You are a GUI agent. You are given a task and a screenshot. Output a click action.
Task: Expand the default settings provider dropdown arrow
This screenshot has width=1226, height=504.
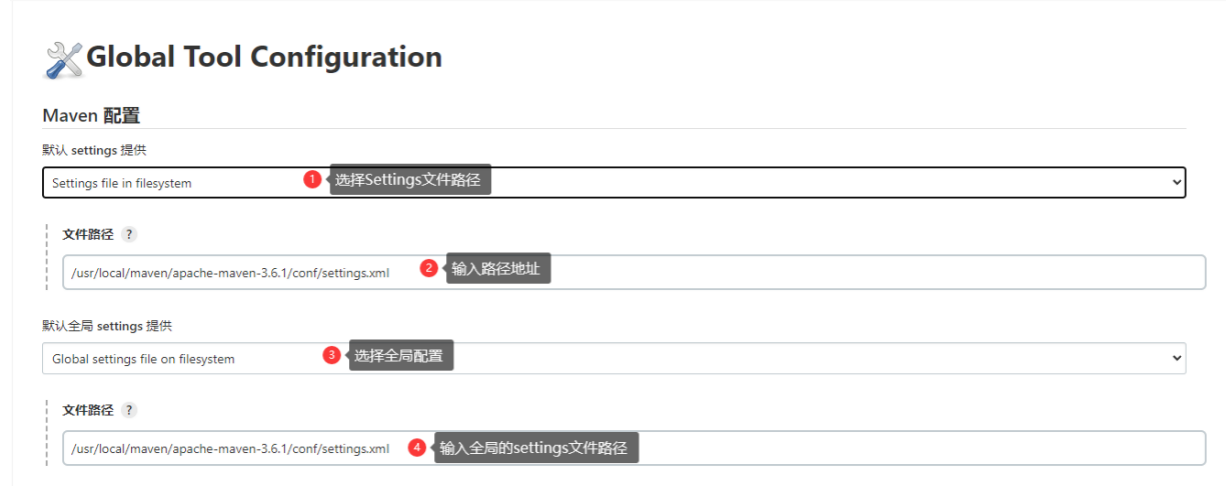pyautogui.click(x=1175, y=183)
